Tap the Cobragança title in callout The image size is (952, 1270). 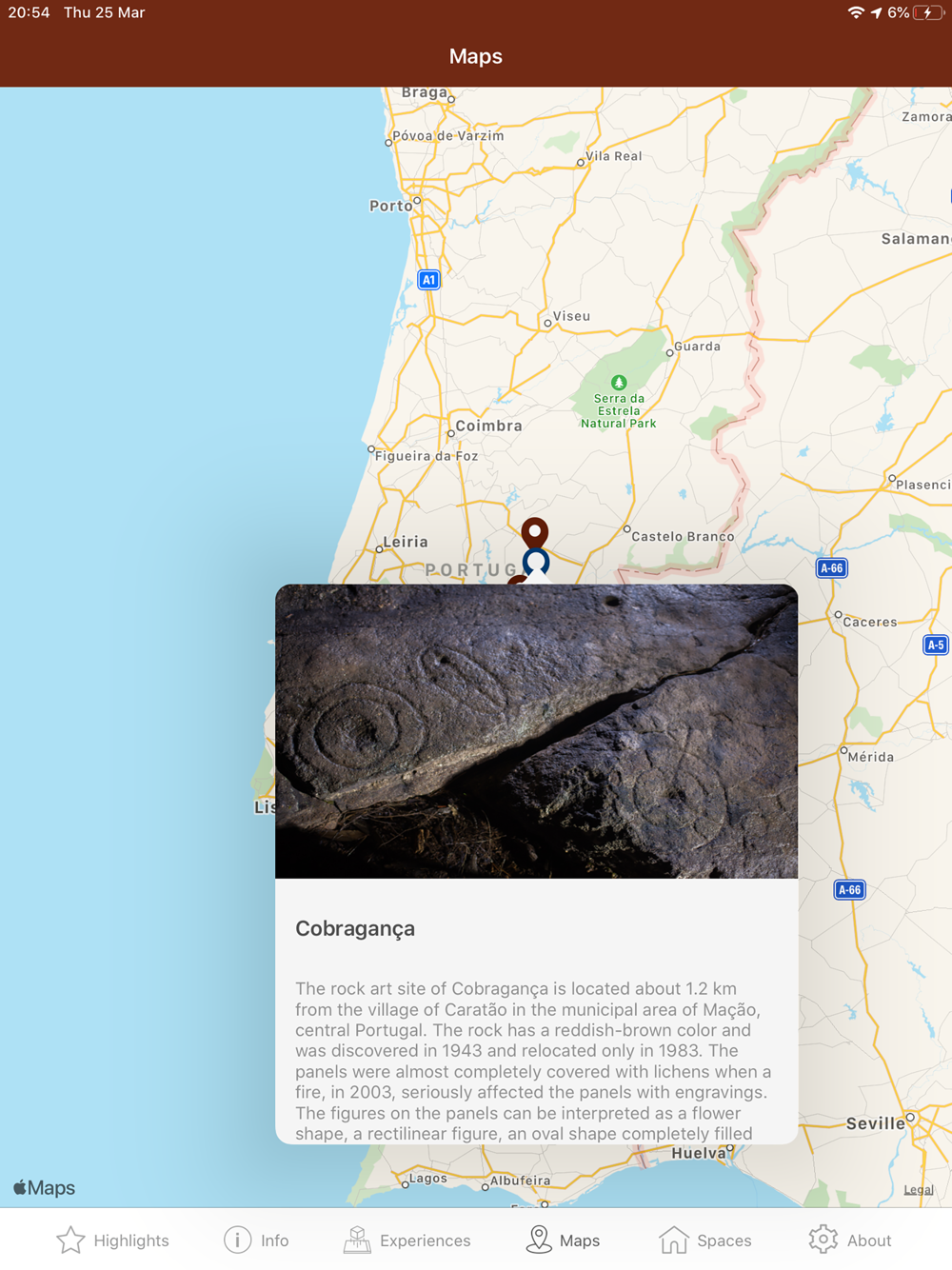pyautogui.click(x=355, y=928)
